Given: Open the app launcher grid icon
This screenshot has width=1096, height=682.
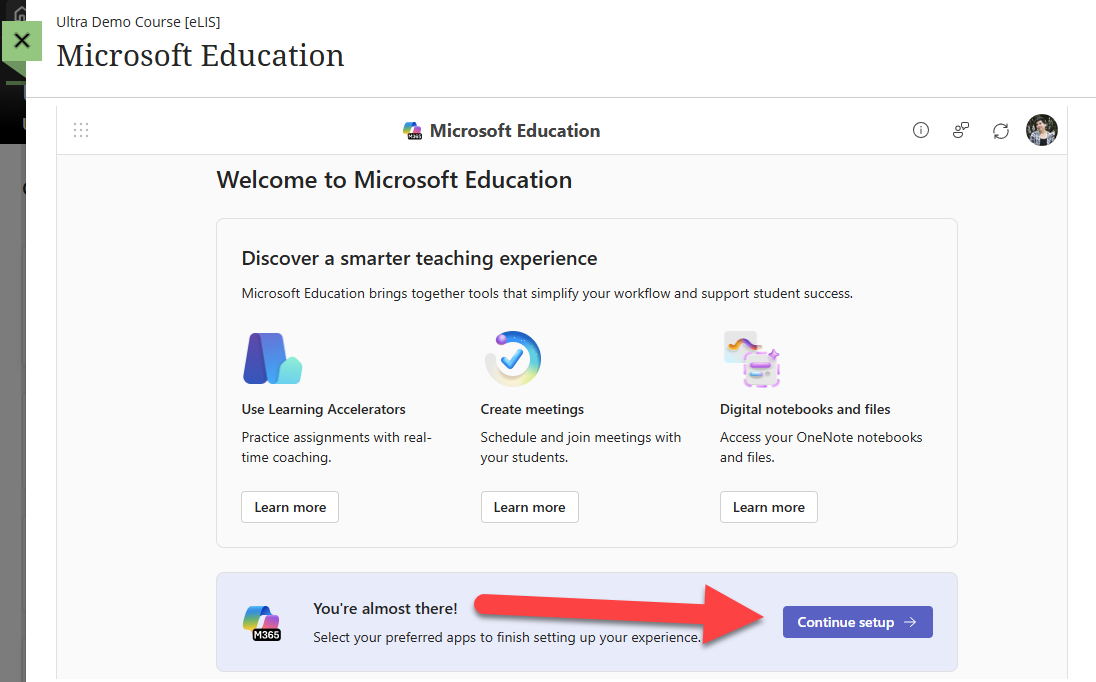Looking at the screenshot, I should click(x=81, y=130).
